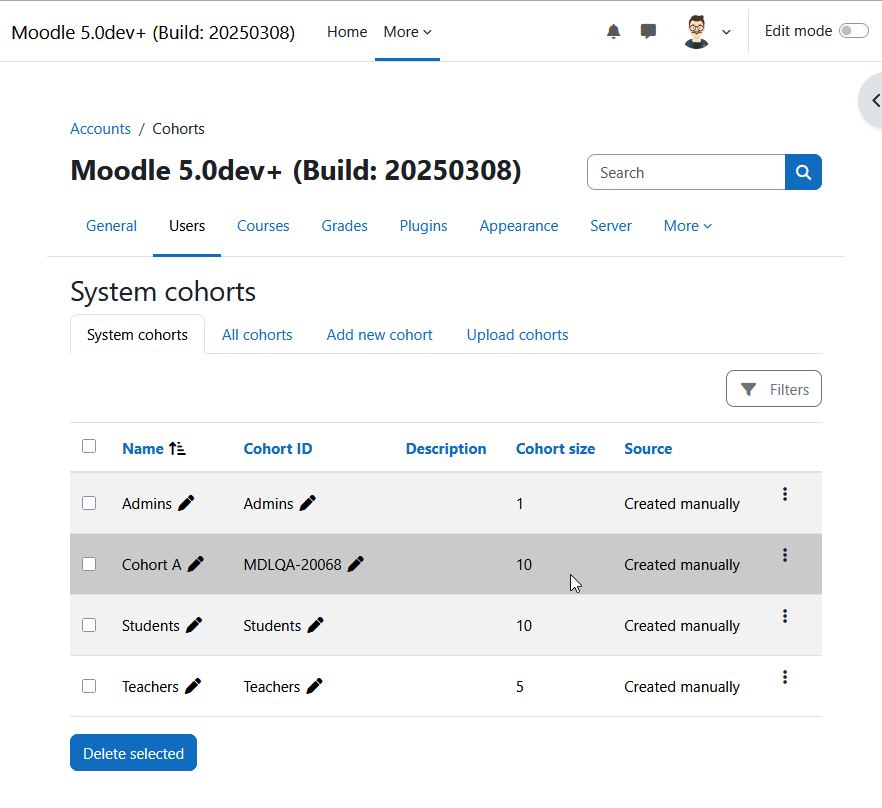Edit Admins cohort name pencil icon
This screenshot has height=808, width=882.
pos(186,503)
